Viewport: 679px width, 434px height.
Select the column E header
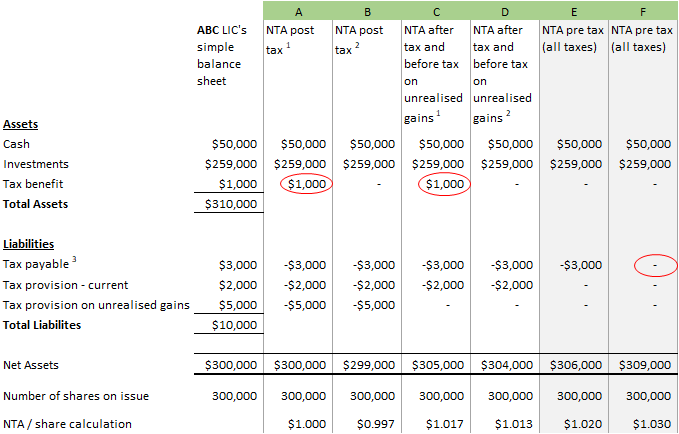click(x=573, y=10)
